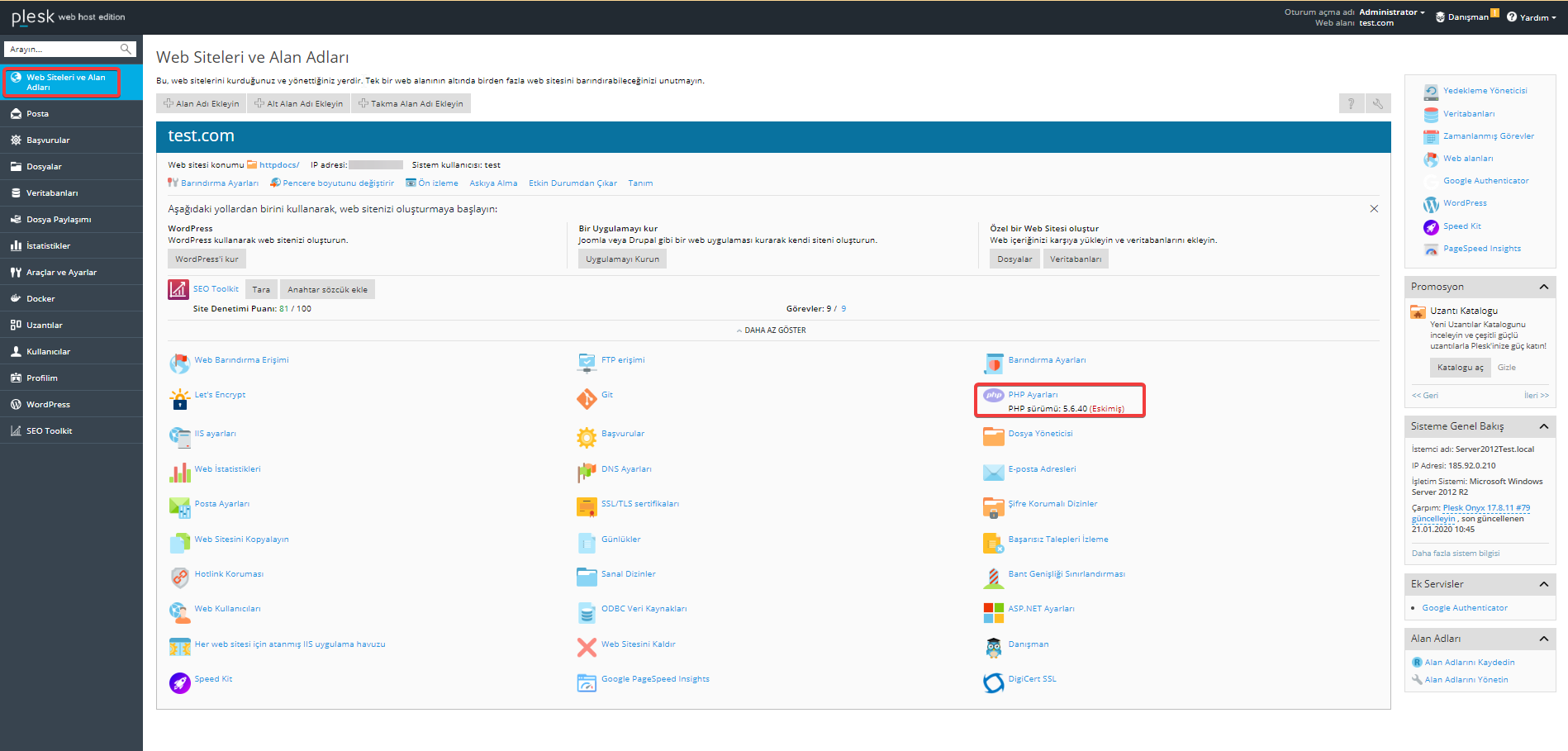Open Dosyalar in sidebar
The width and height of the screenshot is (1568, 751).
pyautogui.click(x=71, y=167)
